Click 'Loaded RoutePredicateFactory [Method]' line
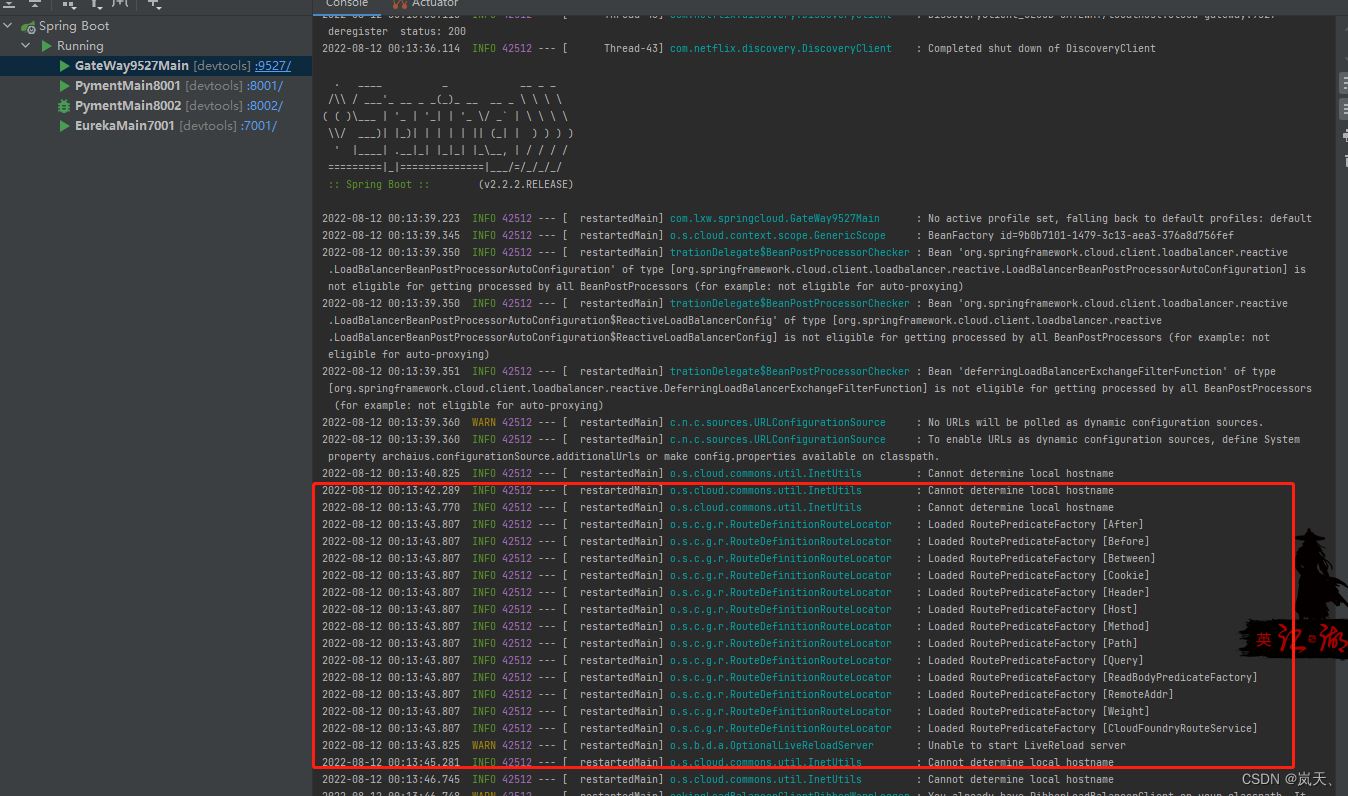 point(1039,626)
